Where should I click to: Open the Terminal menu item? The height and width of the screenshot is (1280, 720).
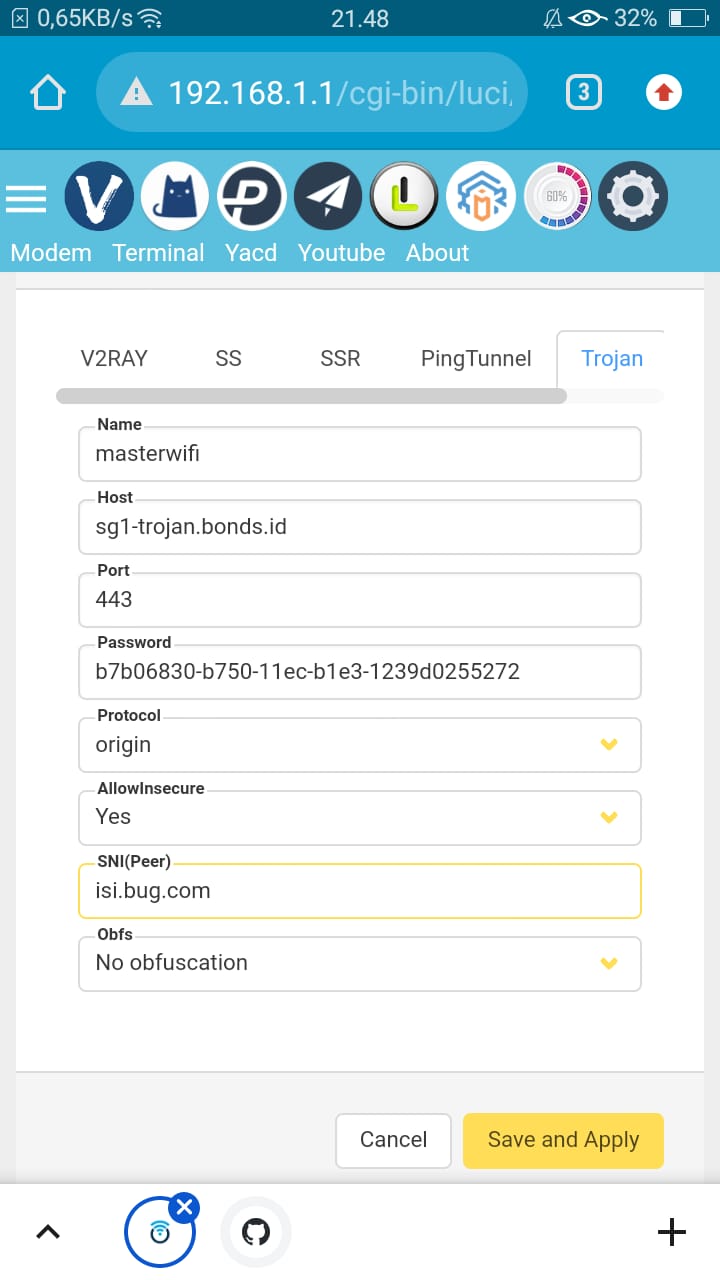coord(158,253)
